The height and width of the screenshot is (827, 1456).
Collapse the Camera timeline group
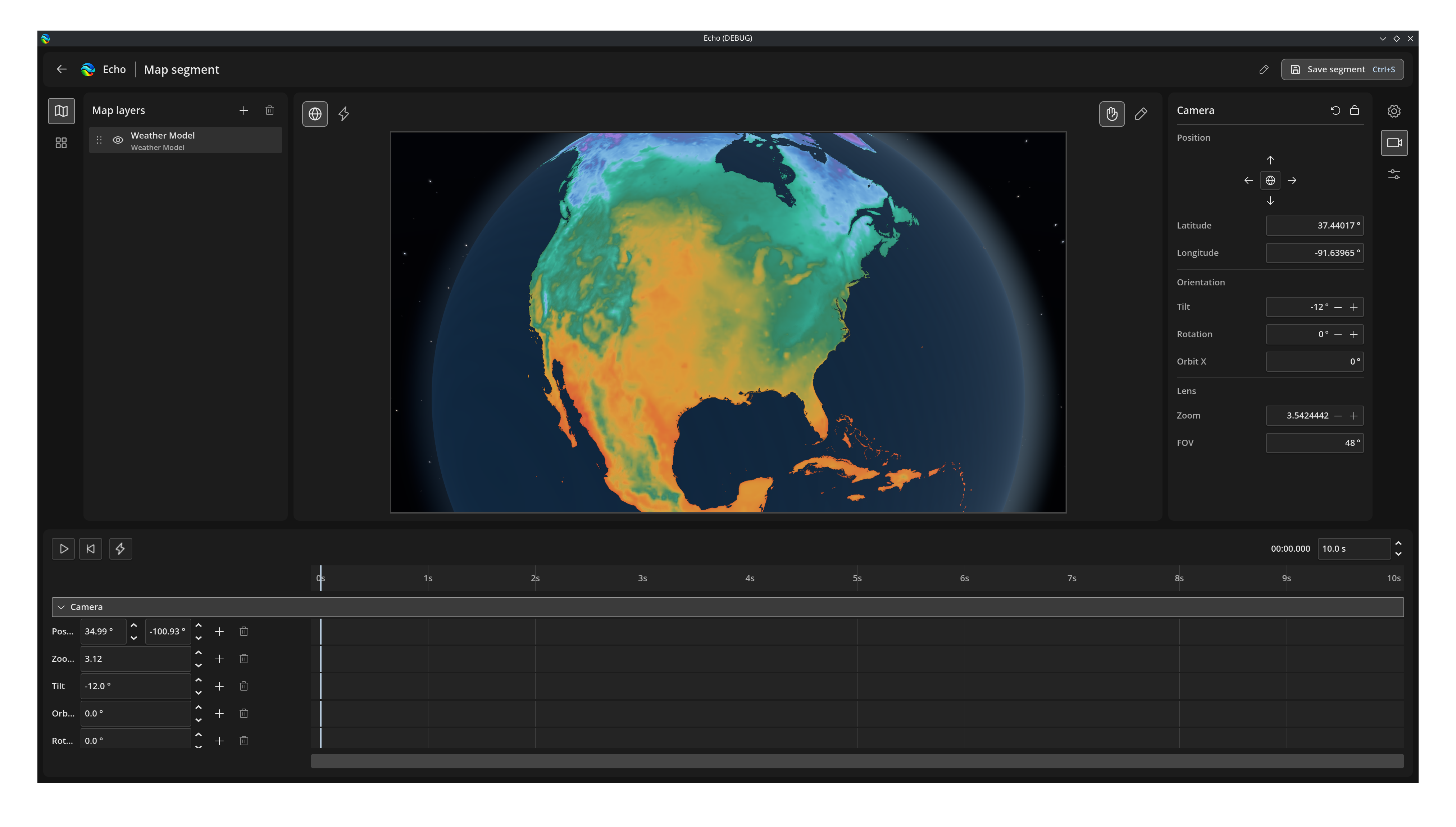tap(61, 607)
